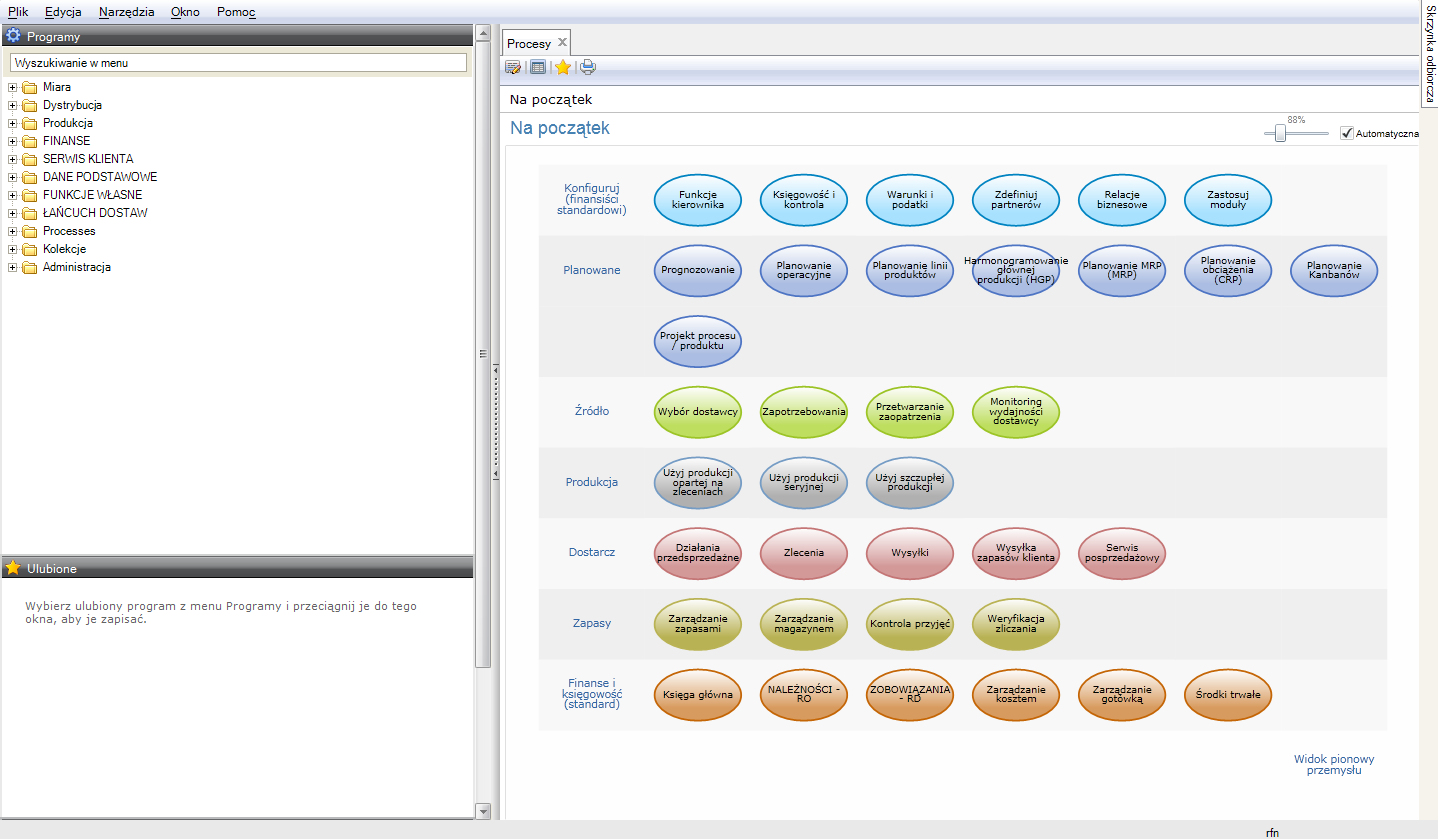Click the Widok pionowy przemysłu link
Image resolution: width=1438 pixels, height=839 pixels.
click(x=1334, y=764)
